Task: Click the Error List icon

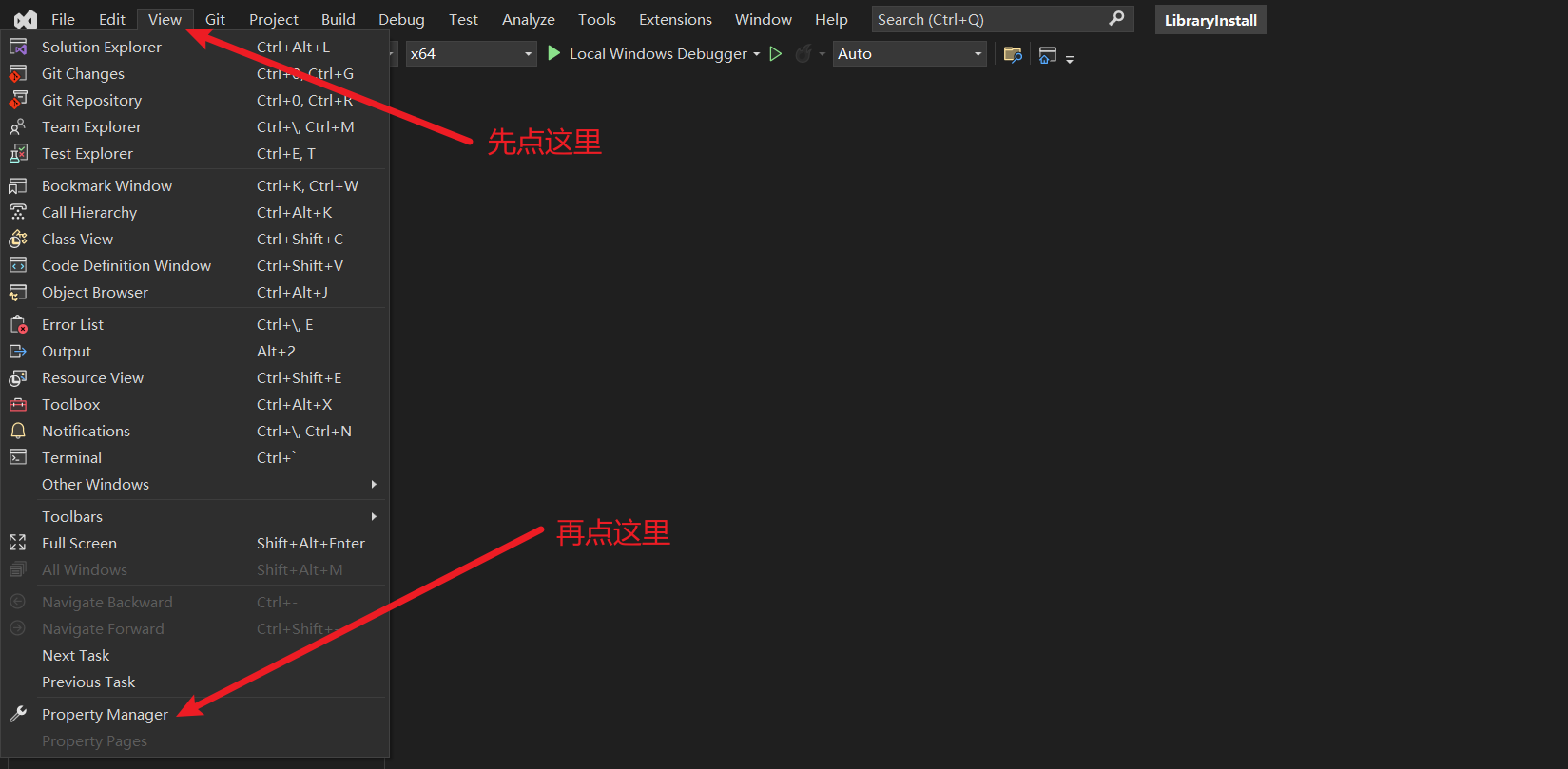Action: point(18,324)
